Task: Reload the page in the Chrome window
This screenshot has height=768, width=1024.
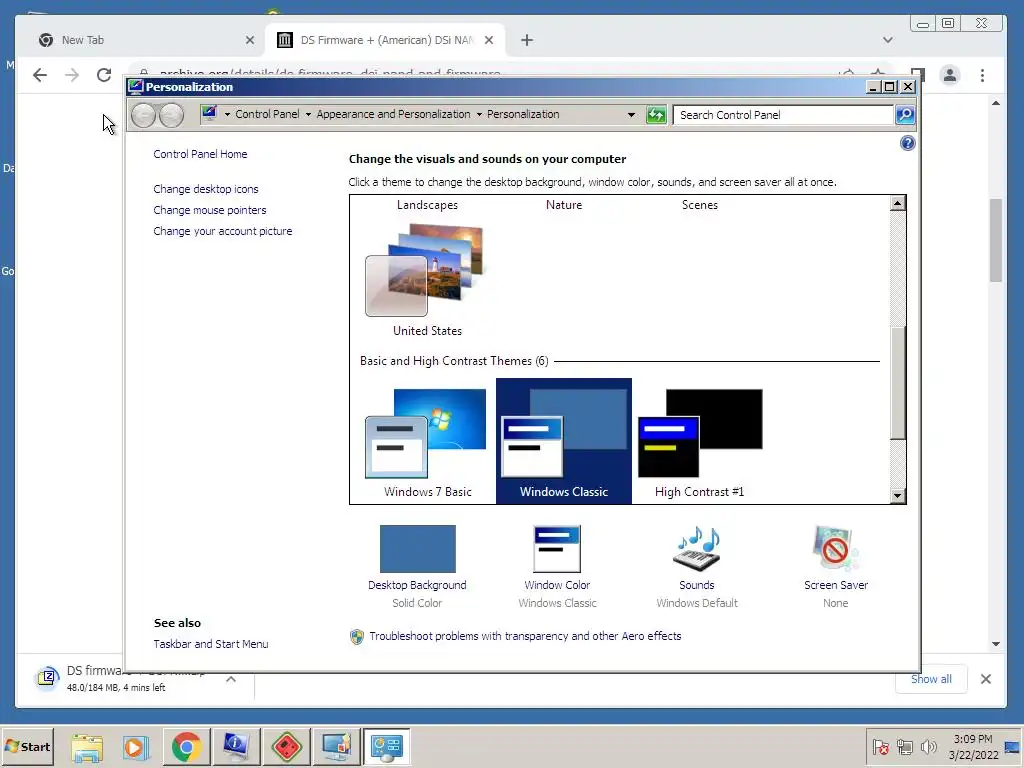Action: click(x=104, y=75)
